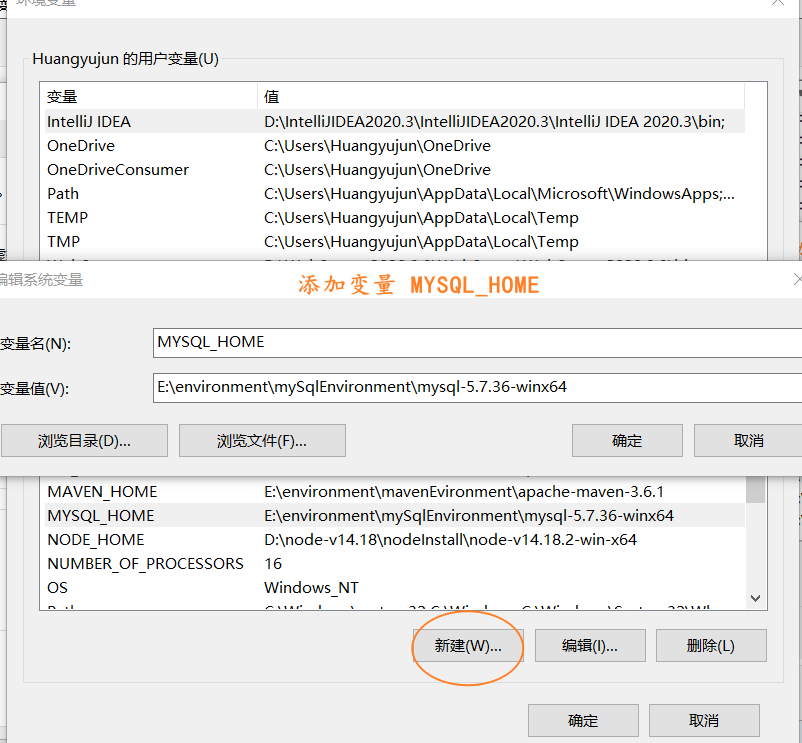Close the environment variables window

(778, 3)
